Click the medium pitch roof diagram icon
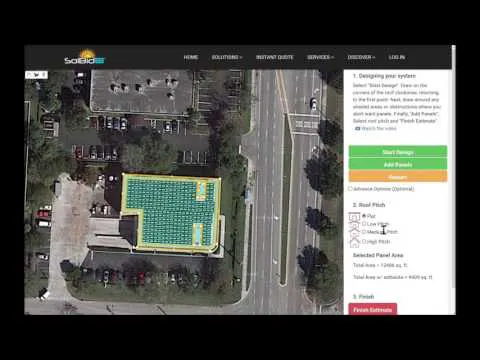This screenshot has width=480, height=360. tap(354, 233)
